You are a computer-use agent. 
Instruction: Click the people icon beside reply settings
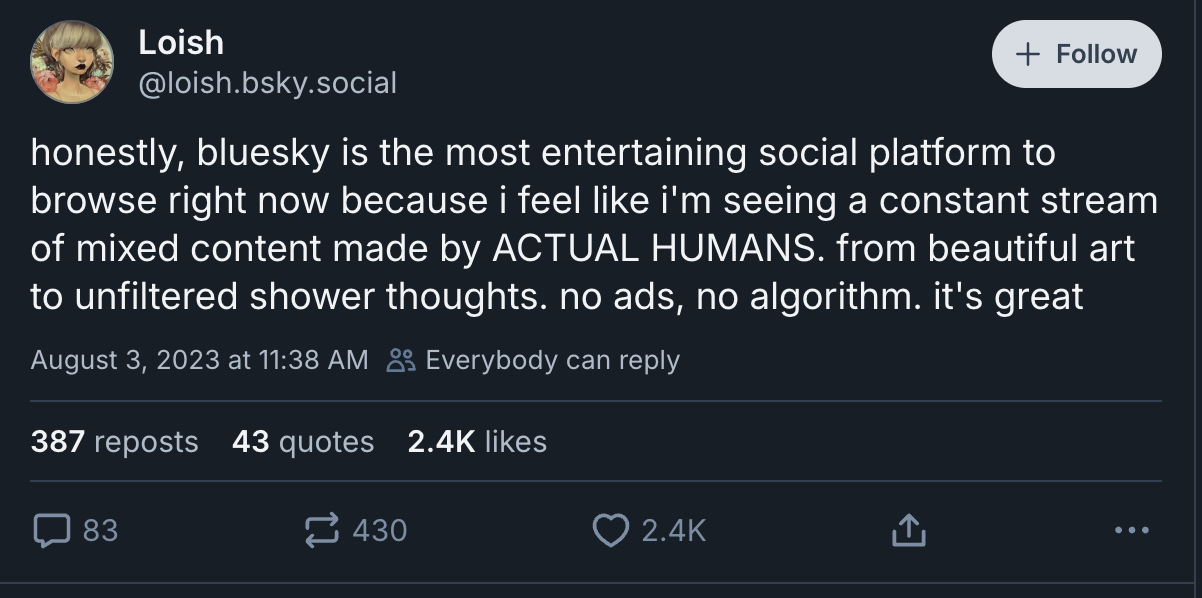400,360
